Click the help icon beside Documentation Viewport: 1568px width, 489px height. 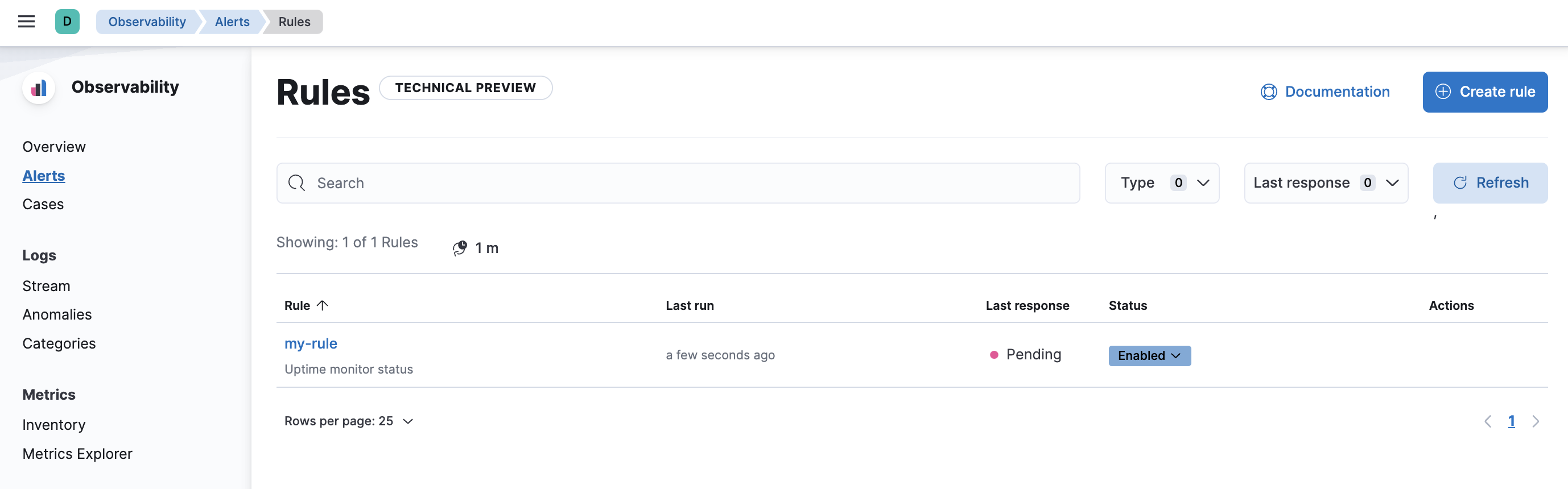coord(1269,92)
